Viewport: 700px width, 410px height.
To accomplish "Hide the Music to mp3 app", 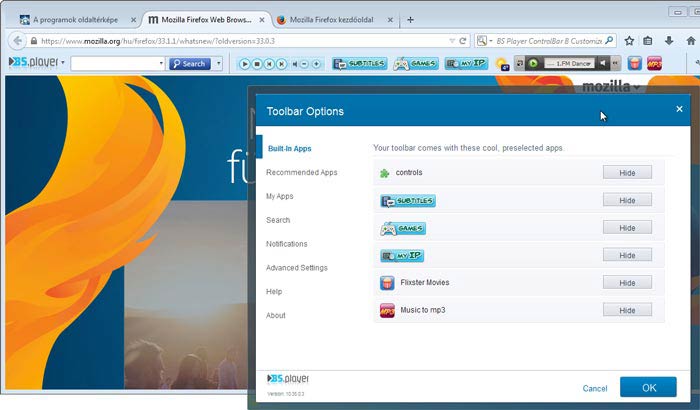I will pos(627,310).
